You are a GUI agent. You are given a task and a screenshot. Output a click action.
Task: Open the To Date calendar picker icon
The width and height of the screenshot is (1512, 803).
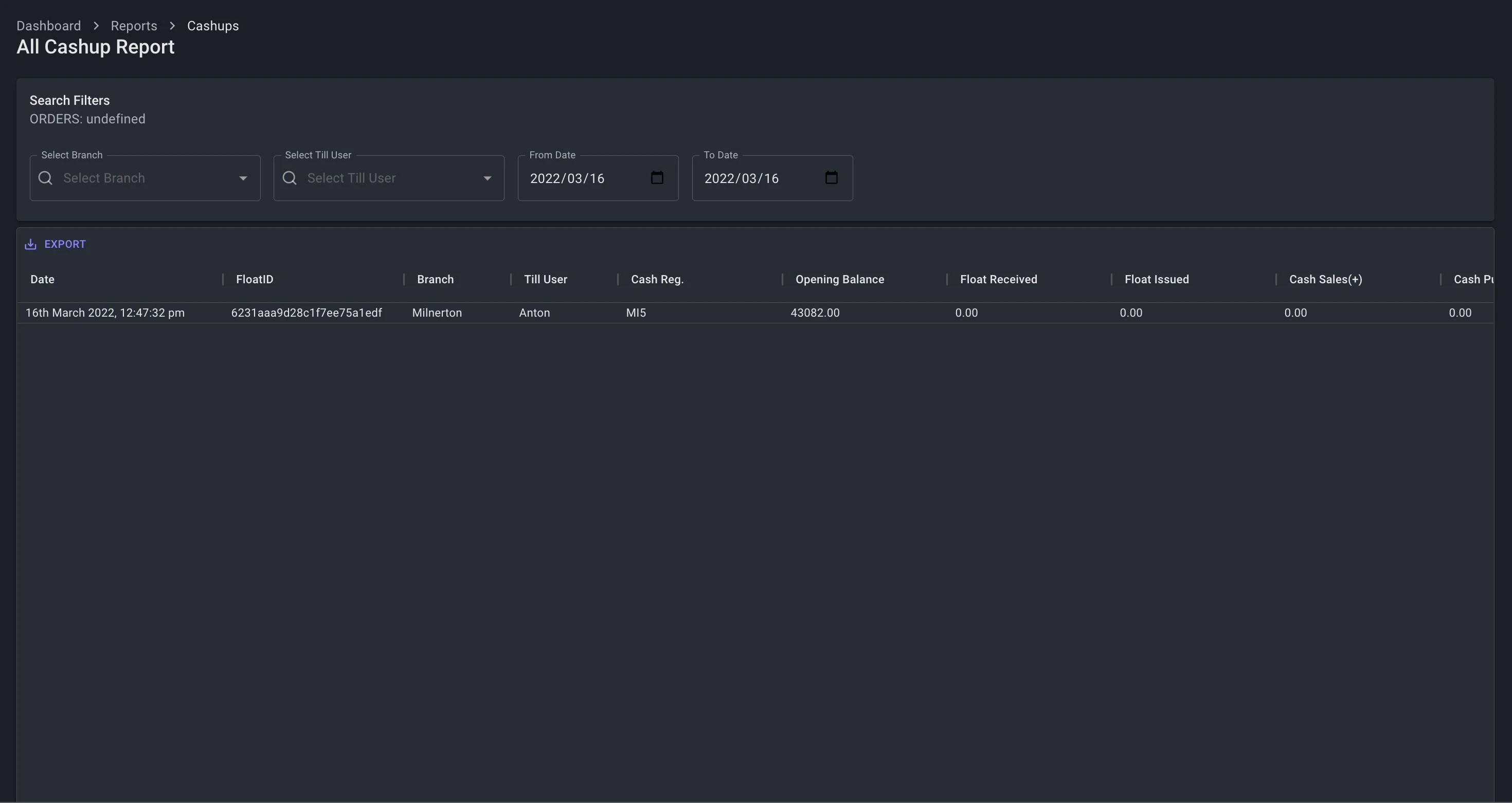coord(831,178)
